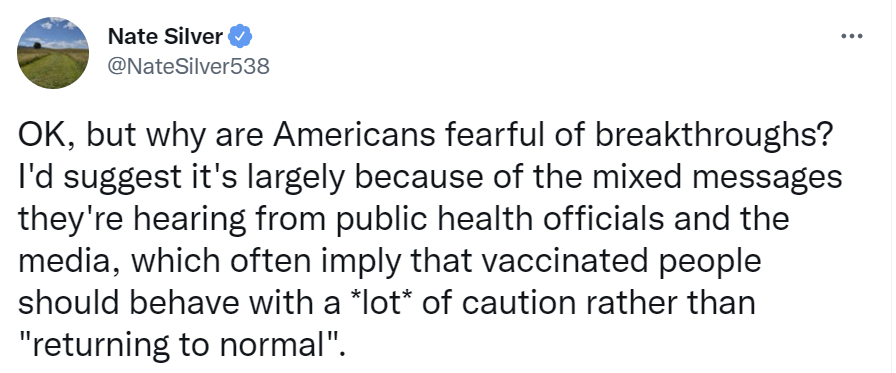Click the word "people" ending fourth line
Screen dimensions: 896x373
[x=706, y=262]
